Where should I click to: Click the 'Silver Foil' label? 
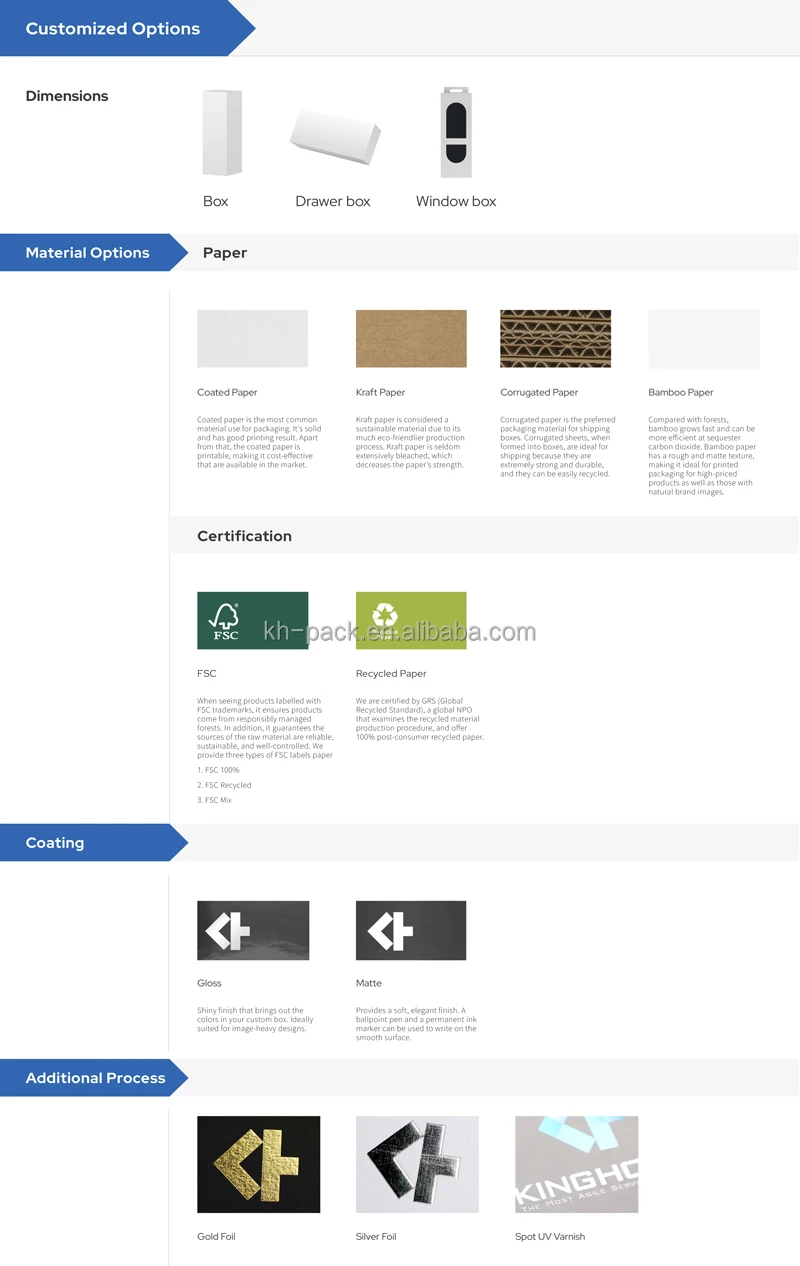click(x=376, y=1236)
